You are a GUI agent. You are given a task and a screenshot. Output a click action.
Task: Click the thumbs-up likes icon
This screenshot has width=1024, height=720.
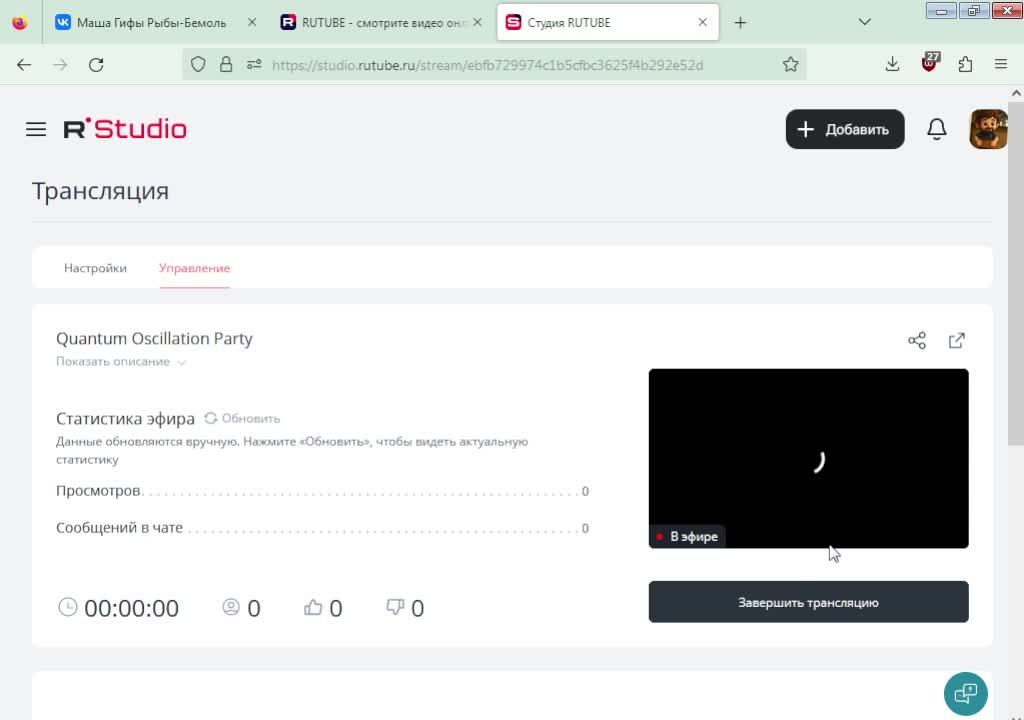[x=313, y=607]
